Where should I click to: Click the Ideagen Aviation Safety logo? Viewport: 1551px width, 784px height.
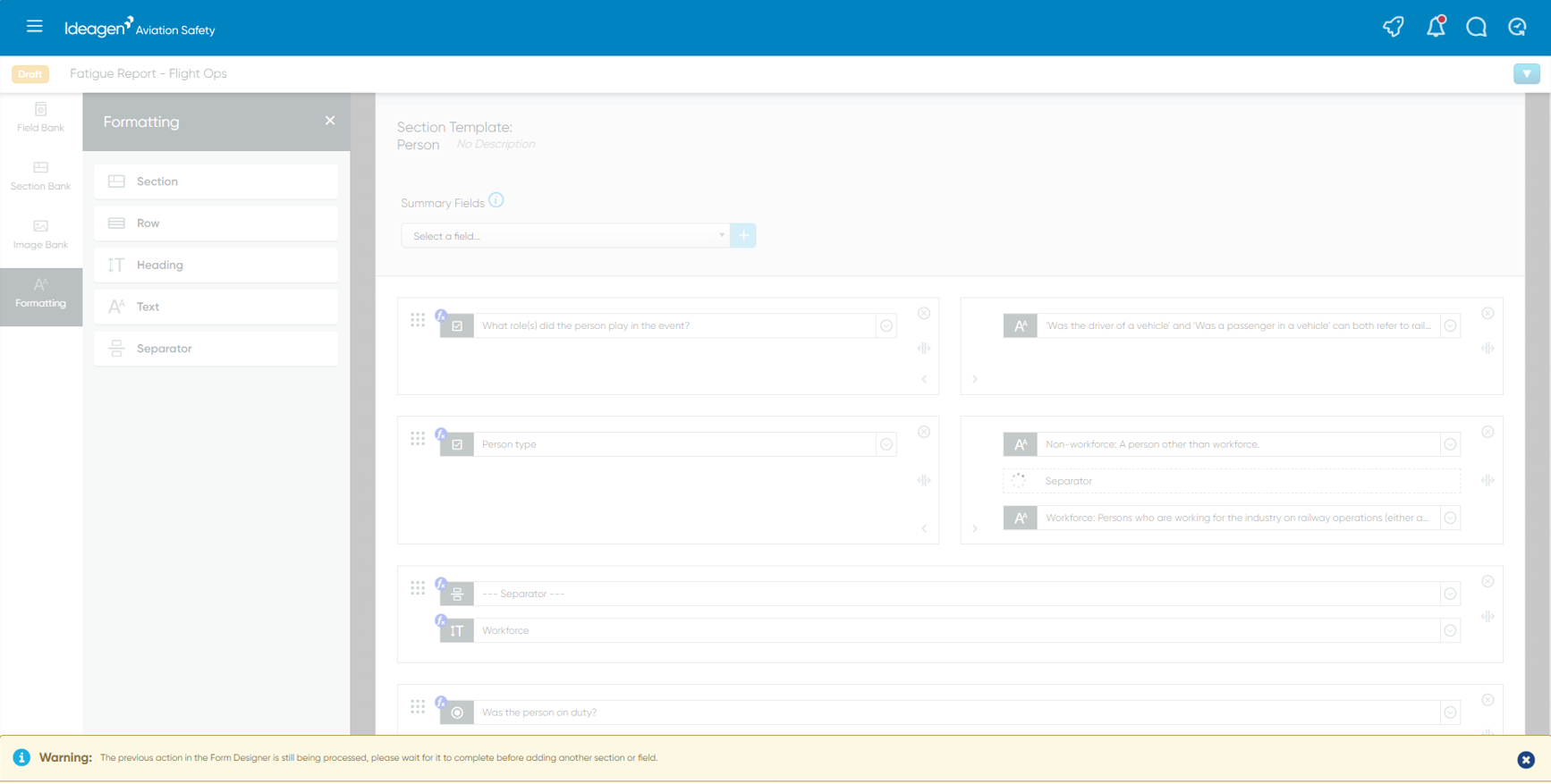click(x=140, y=28)
